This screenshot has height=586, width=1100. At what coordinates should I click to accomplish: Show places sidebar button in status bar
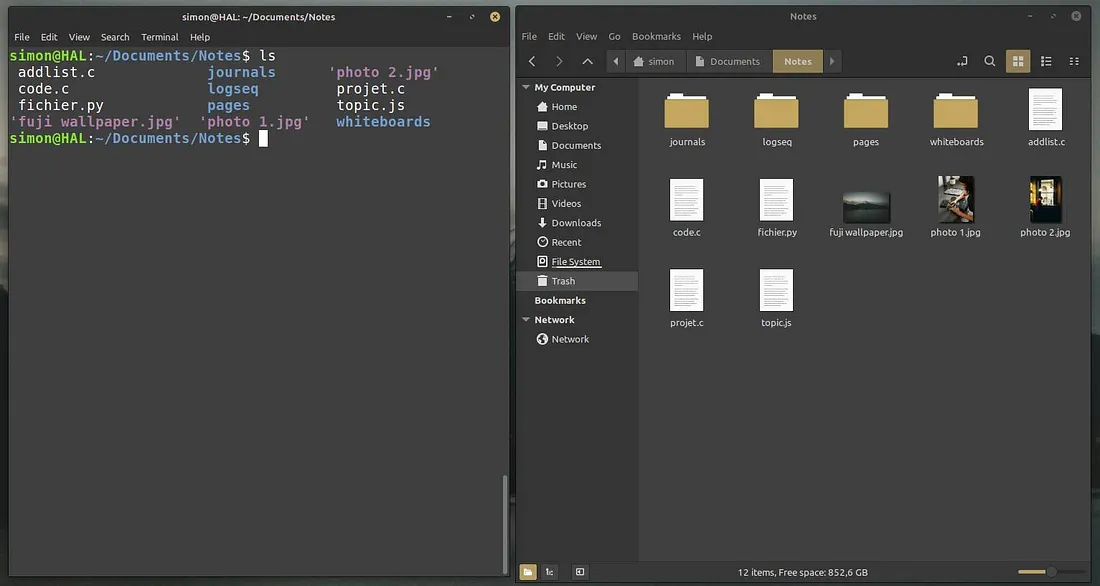[x=528, y=572]
